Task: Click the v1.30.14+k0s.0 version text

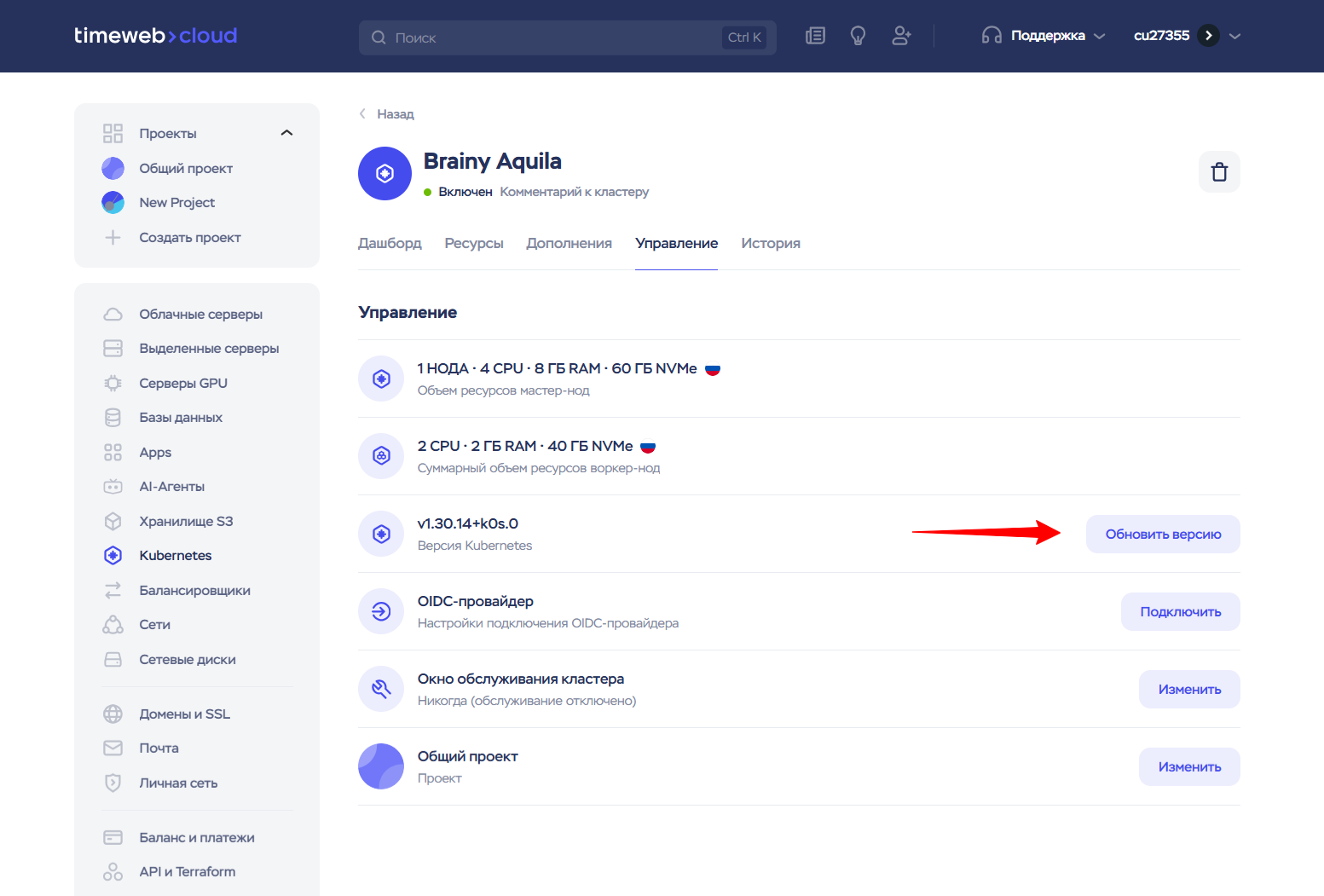Action: click(x=468, y=523)
